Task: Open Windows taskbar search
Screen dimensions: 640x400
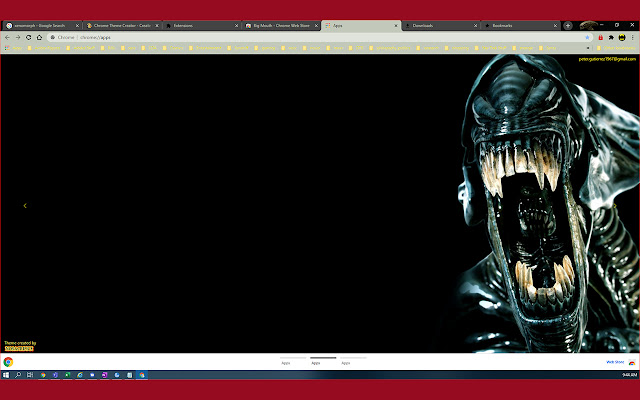Action: (18, 375)
